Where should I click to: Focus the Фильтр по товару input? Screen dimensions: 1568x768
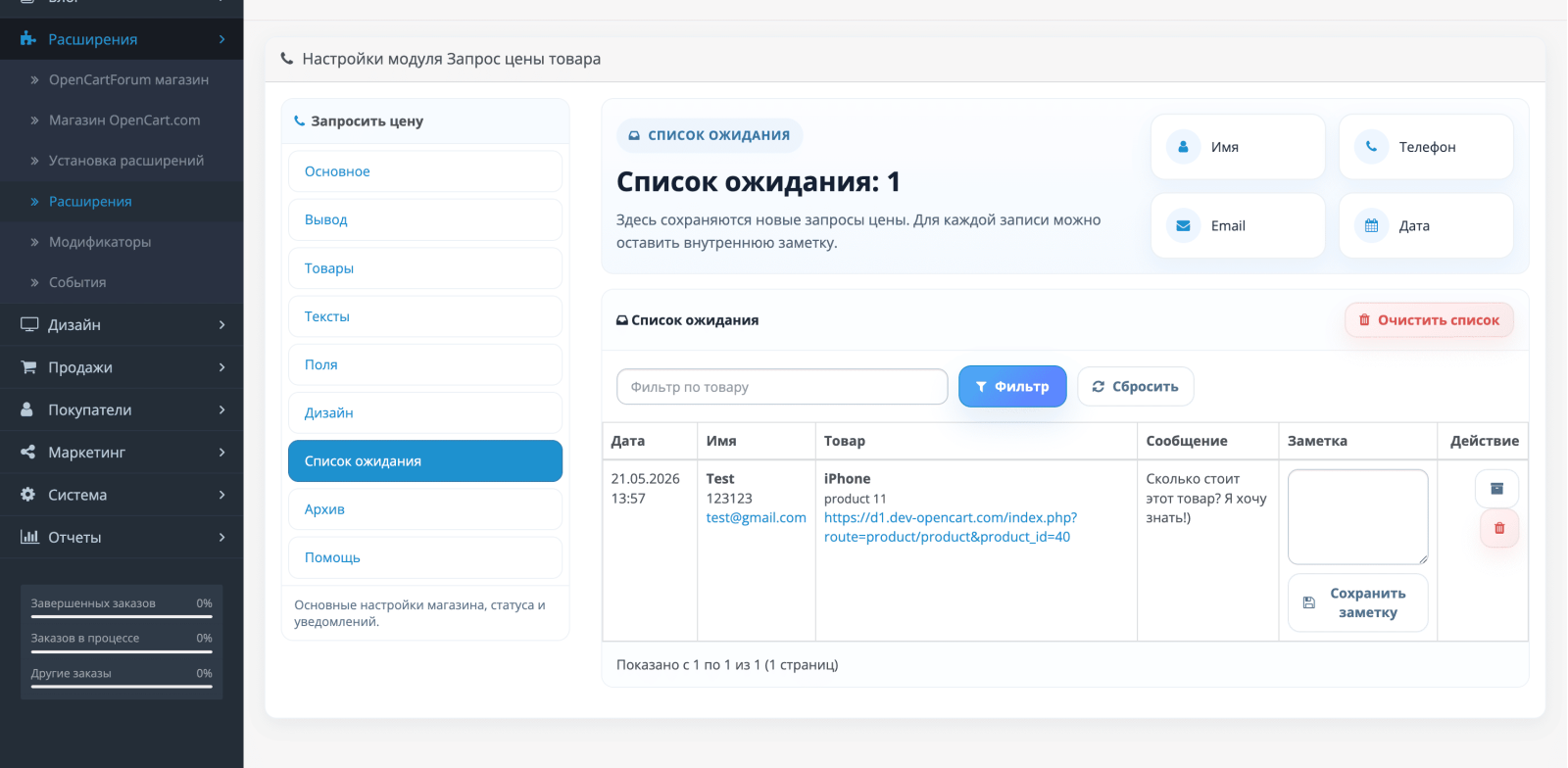(x=782, y=387)
